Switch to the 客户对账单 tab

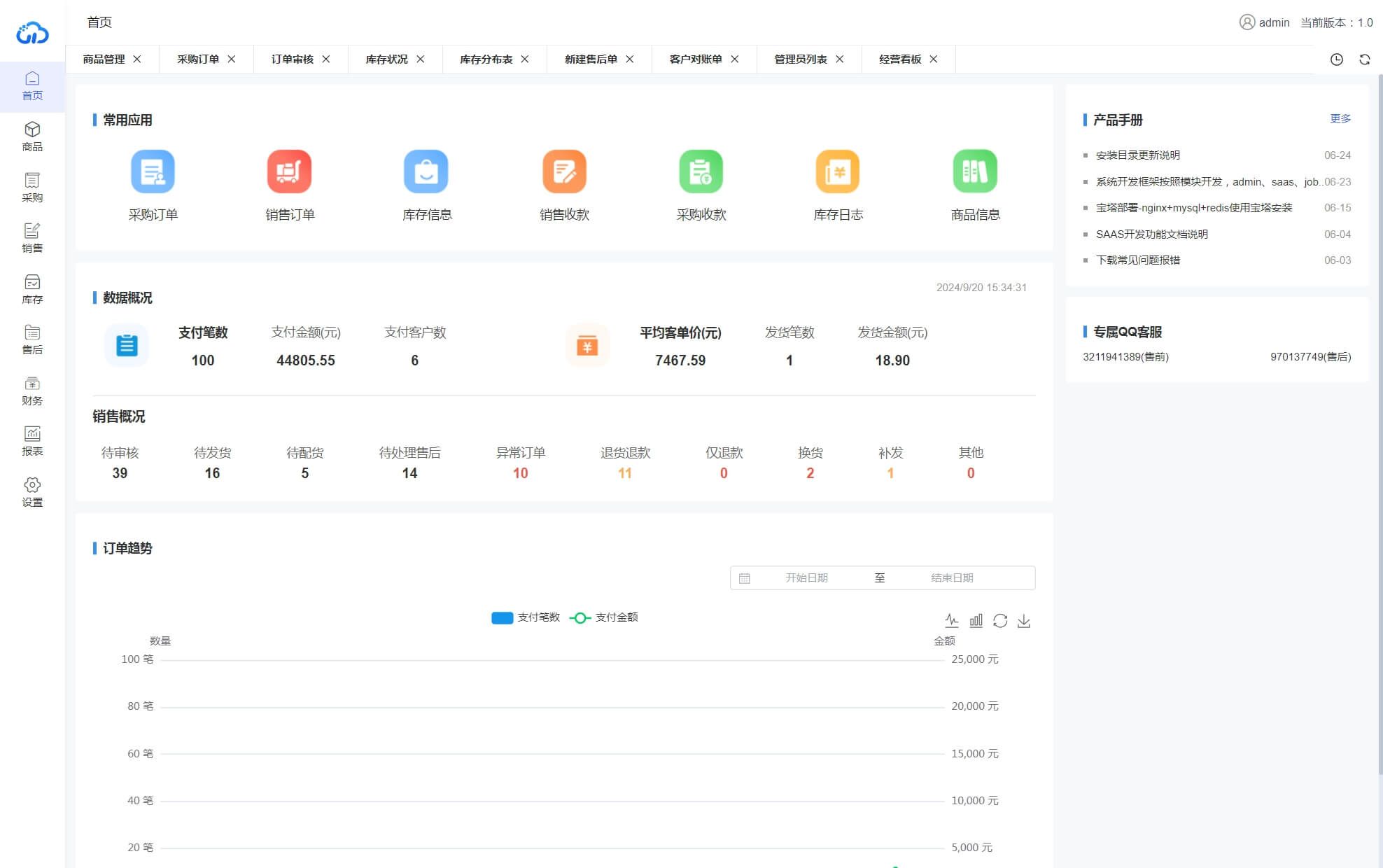click(x=696, y=59)
